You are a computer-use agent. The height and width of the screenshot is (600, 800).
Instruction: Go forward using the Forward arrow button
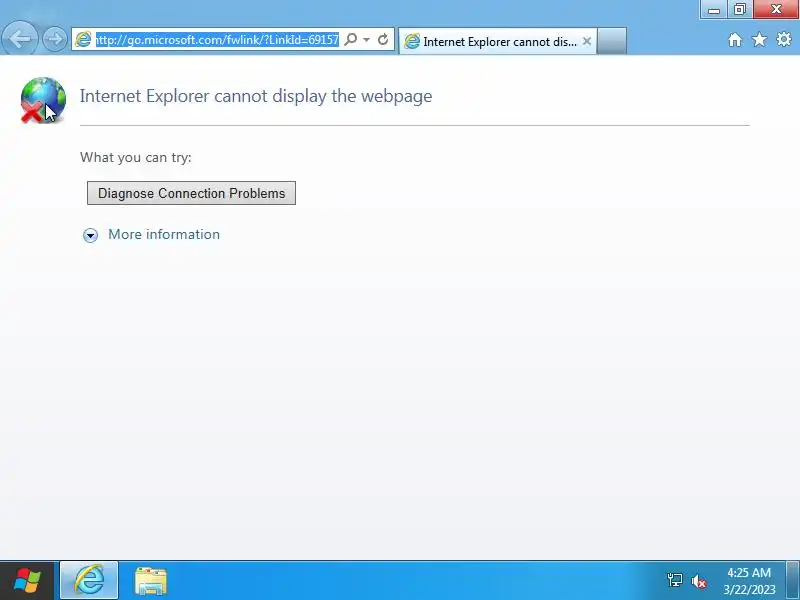point(55,39)
